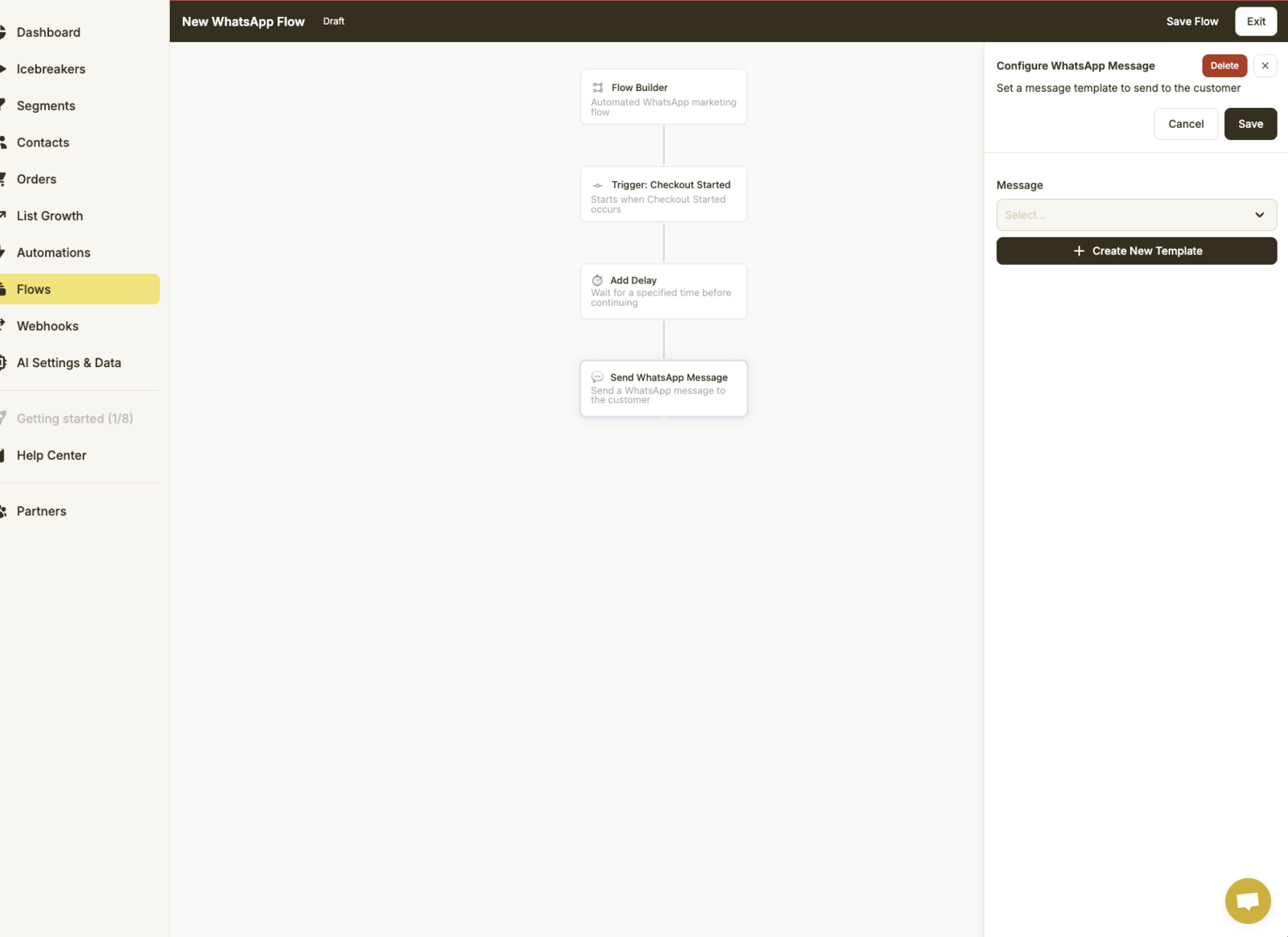Close the configure panel with X
The image size is (1288, 937).
[x=1265, y=66]
